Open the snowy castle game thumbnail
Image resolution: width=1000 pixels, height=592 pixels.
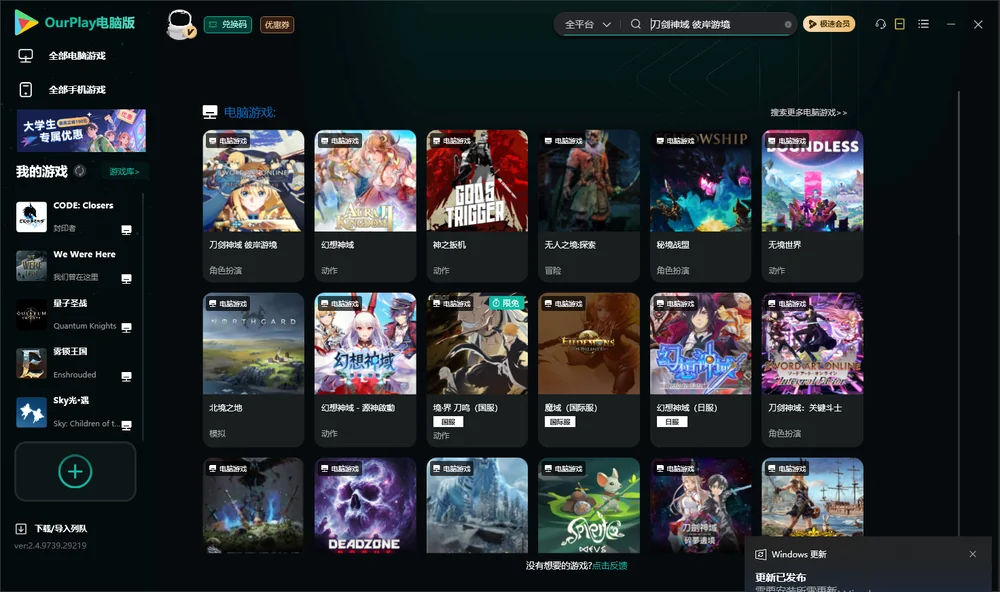pyautogui.click(x=477, y=505)
